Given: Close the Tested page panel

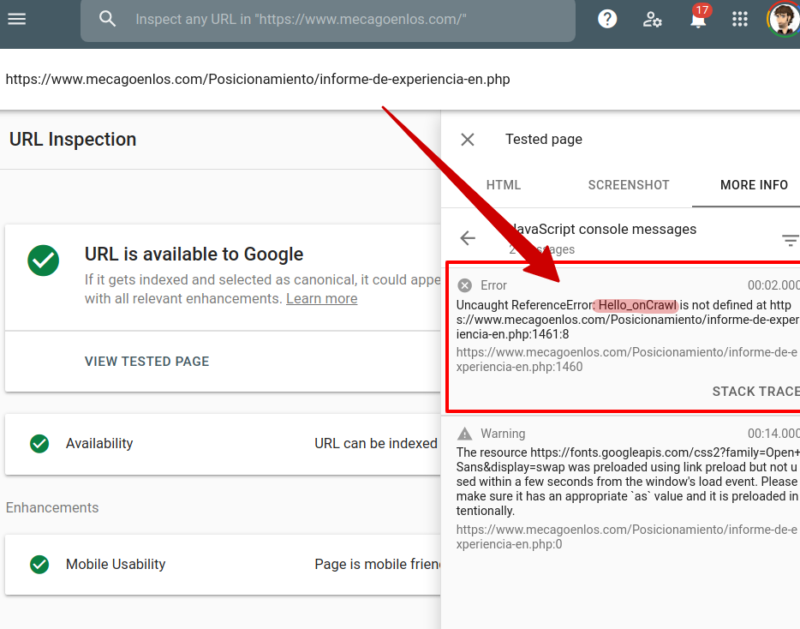Looking at the screenshot, I should [467, 139].
